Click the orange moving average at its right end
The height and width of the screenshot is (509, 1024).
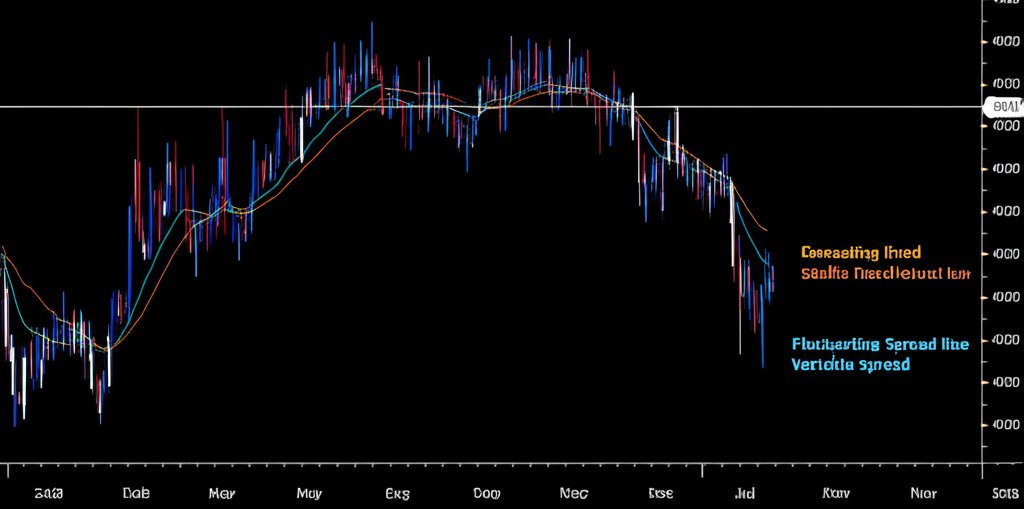pyautogui.click(x=766, y=229)
